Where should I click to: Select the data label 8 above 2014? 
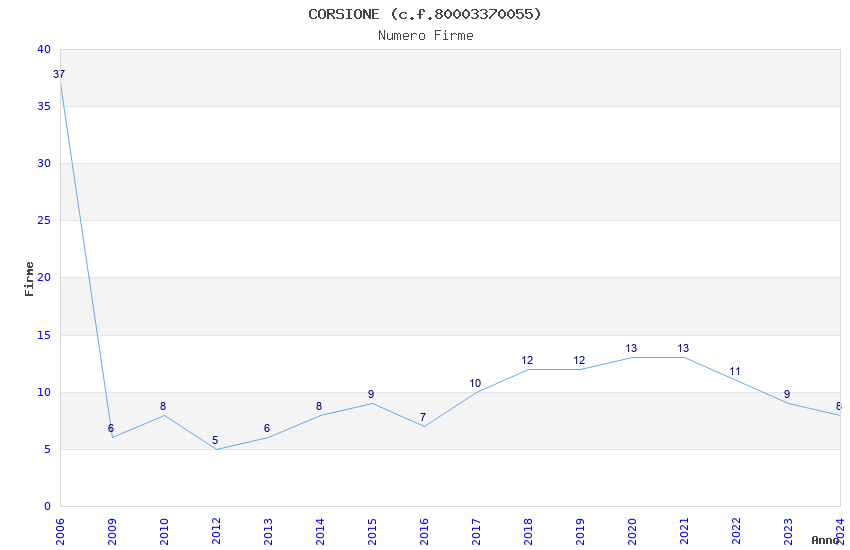click(x=319, y=406)
